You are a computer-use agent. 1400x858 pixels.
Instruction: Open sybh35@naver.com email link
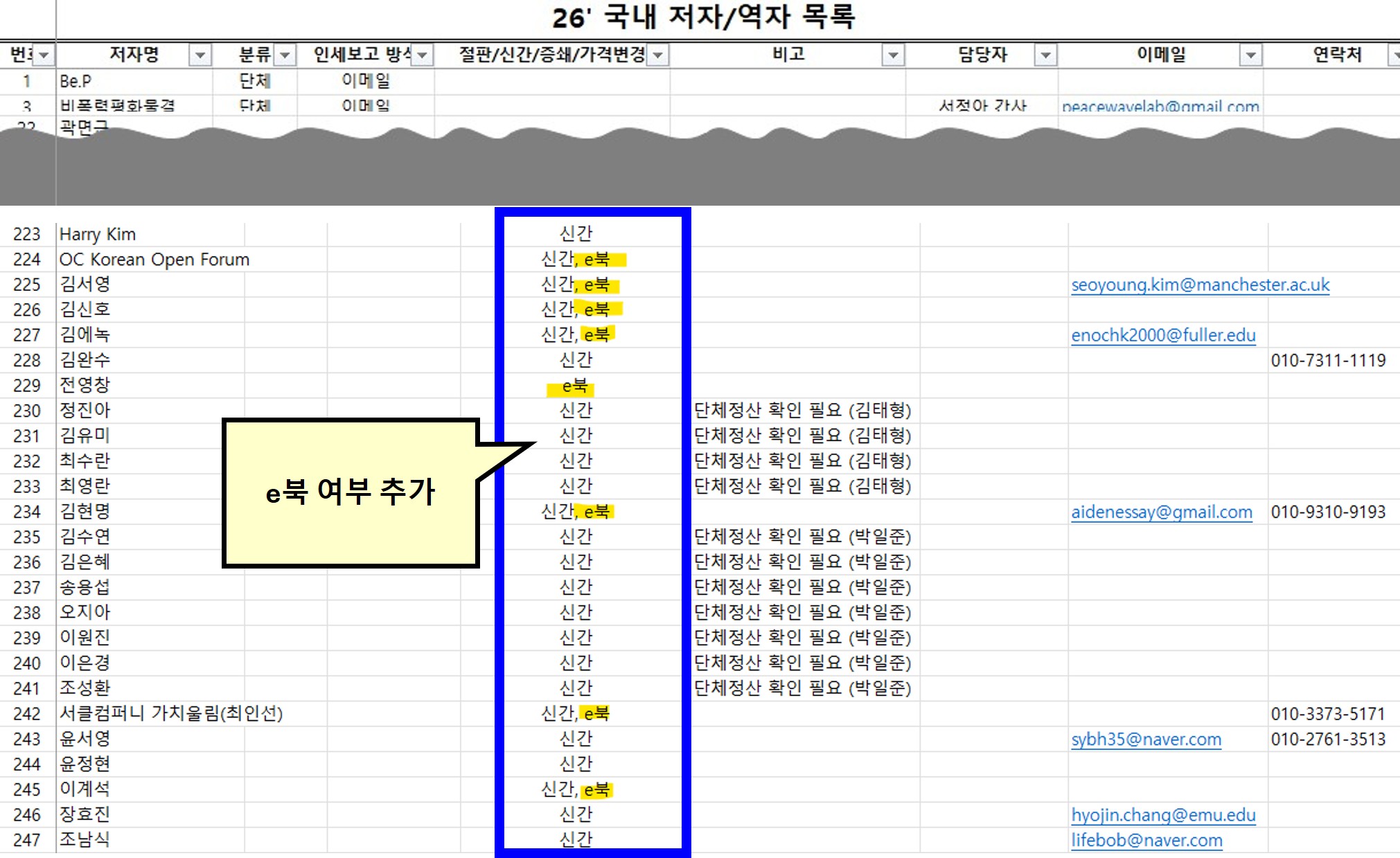coord(1146,739)
